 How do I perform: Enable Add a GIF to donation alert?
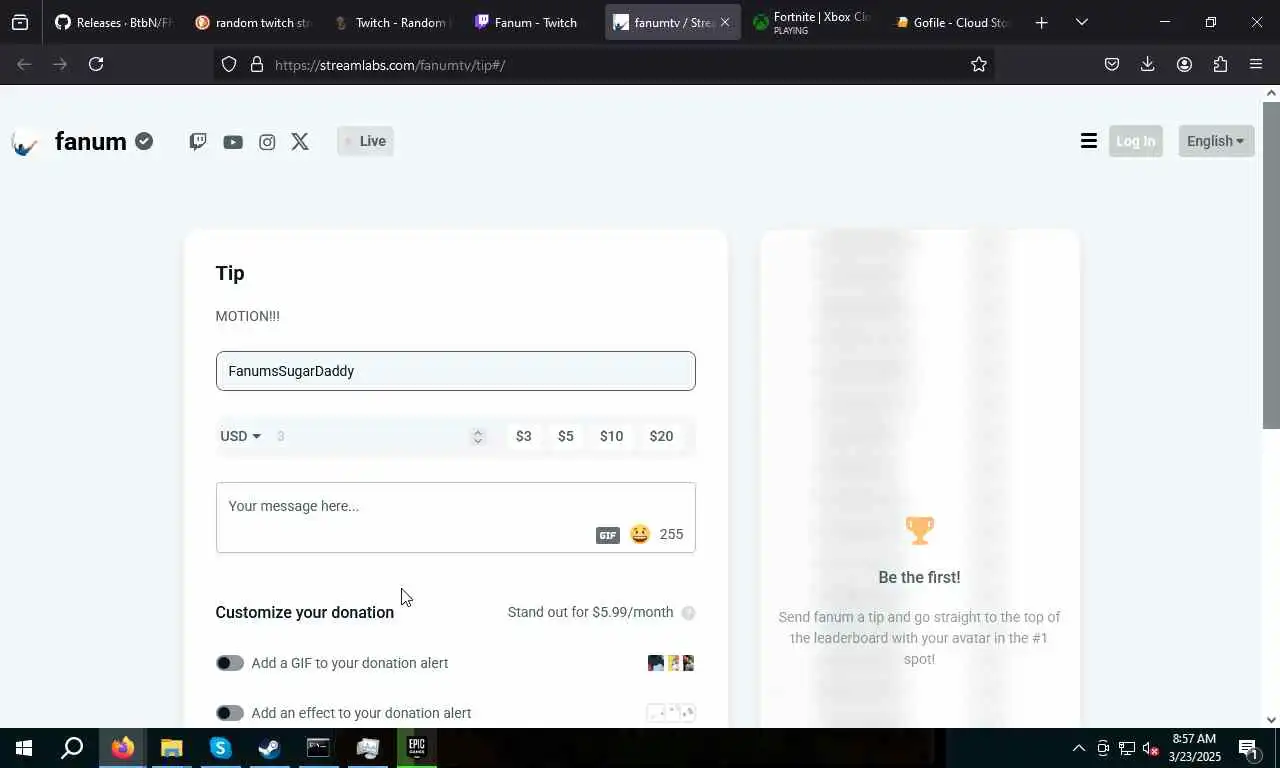[230, 663]
